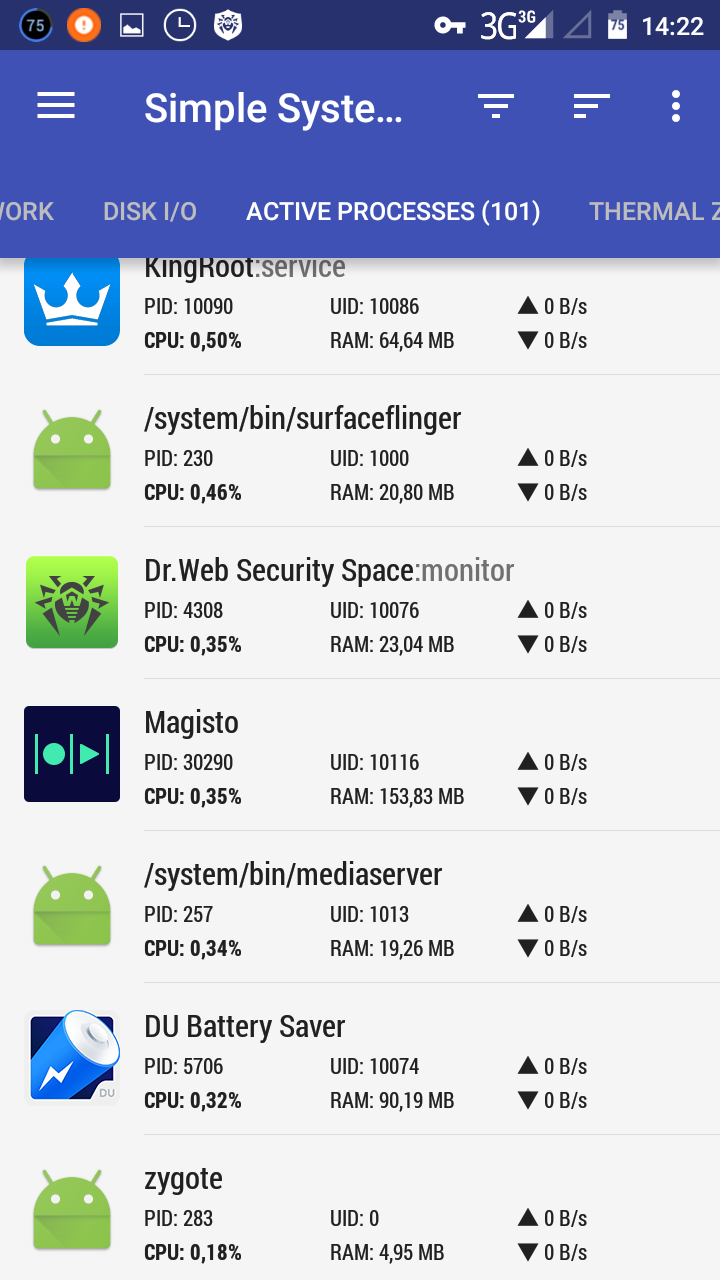Open the /system/bin/surfaceflinger process name
Screen dimensions: 720x1280
click(303, 418)
